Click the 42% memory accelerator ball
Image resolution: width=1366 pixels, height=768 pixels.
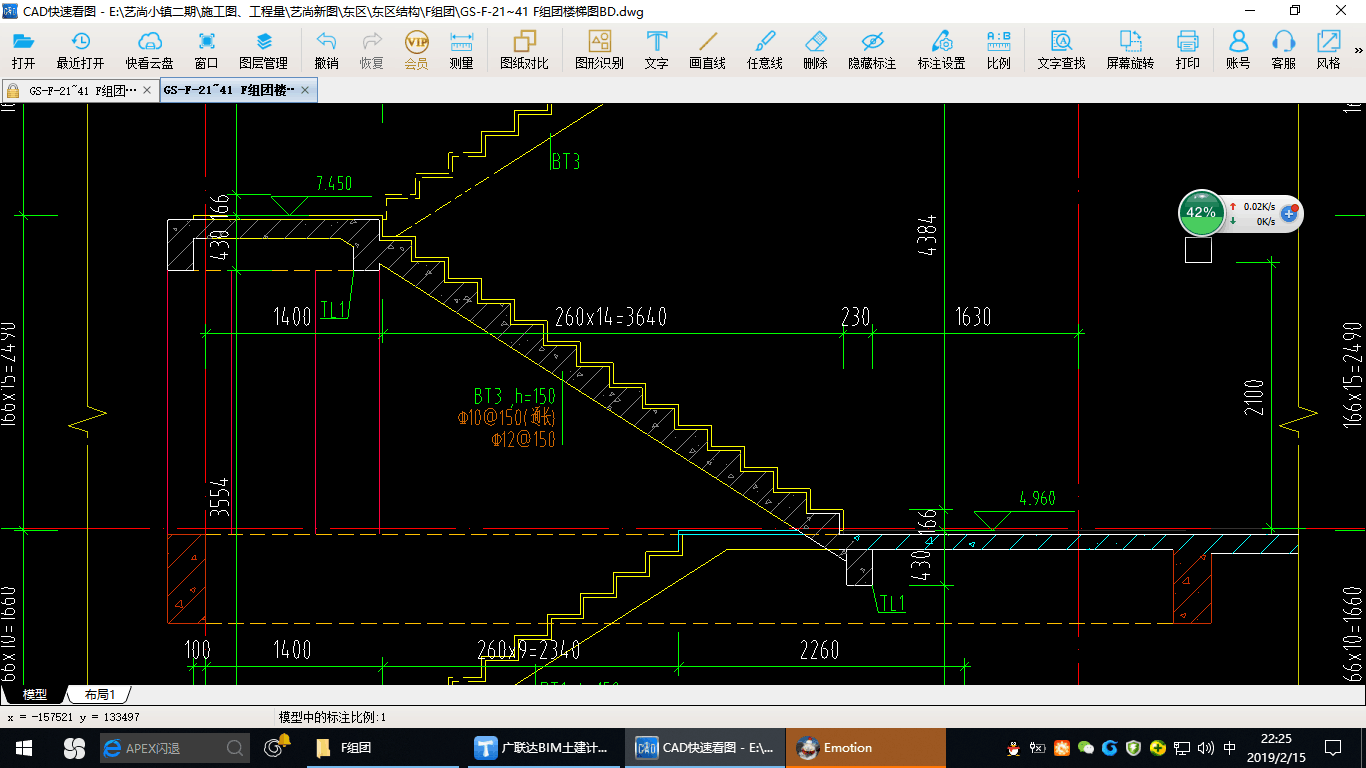click(1201, 212)
